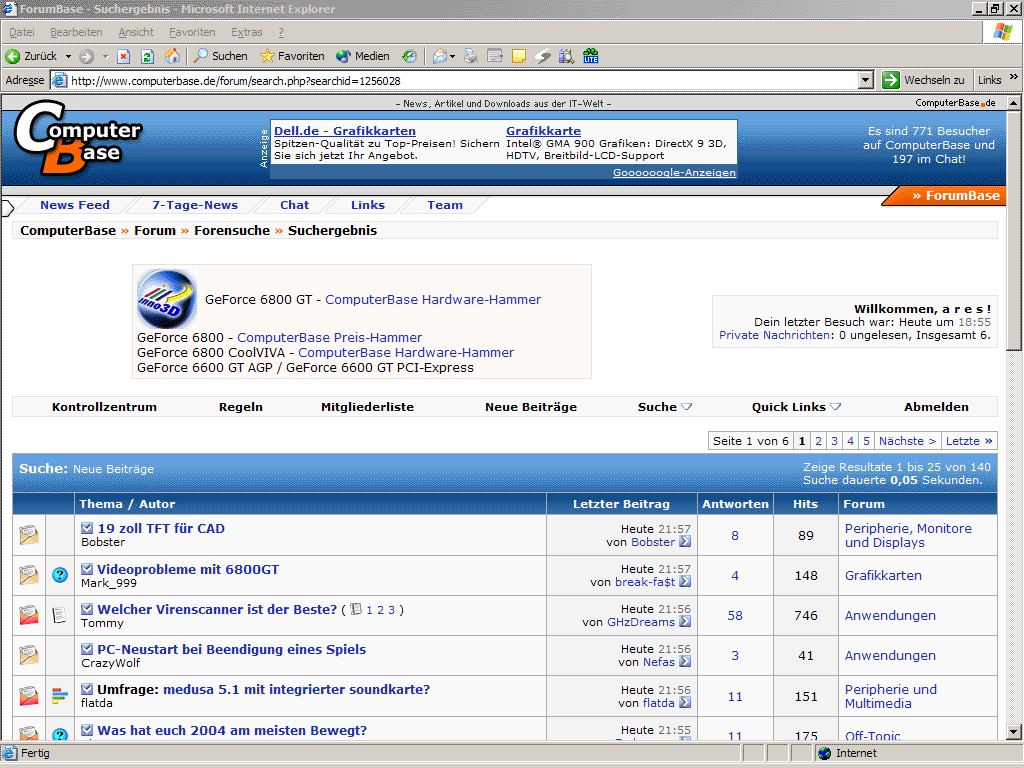
Task: Click the Kontrollzentrum link
Action: (104, 407)
